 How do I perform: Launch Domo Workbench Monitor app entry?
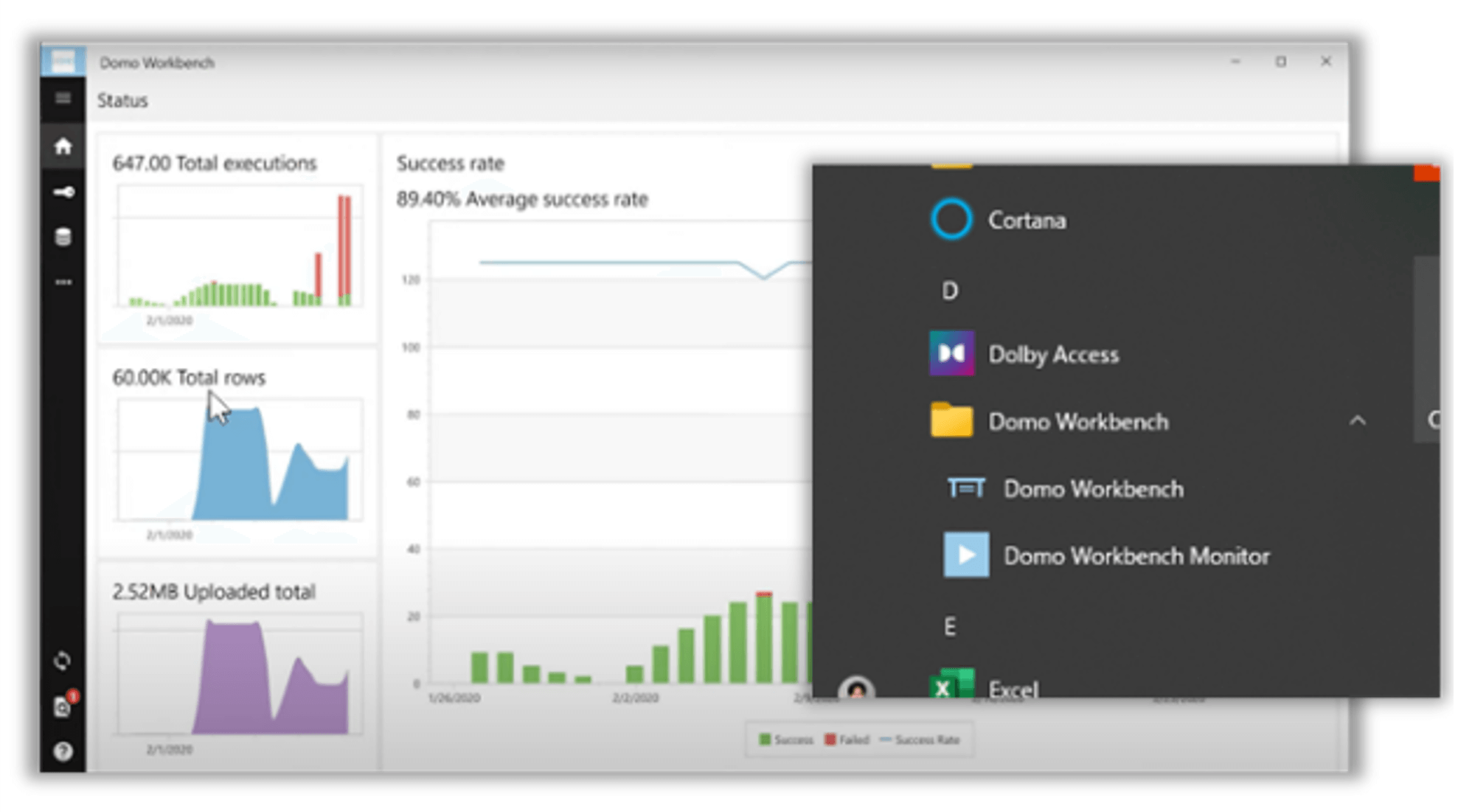point(1134,556)
